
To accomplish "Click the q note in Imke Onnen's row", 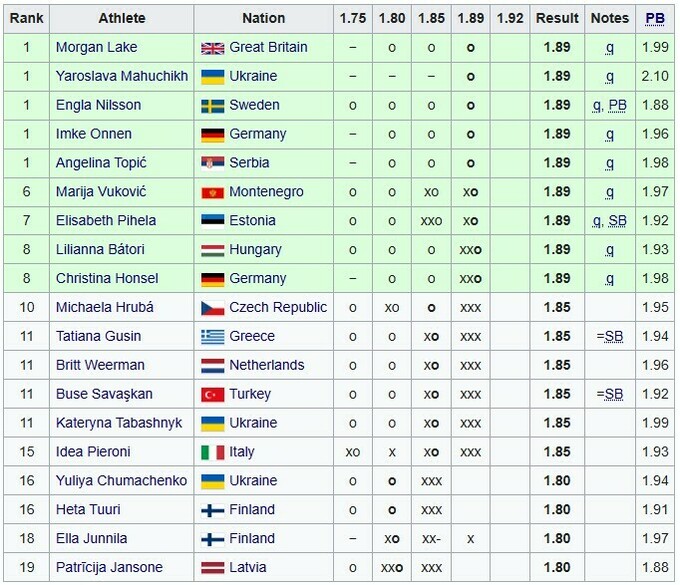I will pos(610,134).
